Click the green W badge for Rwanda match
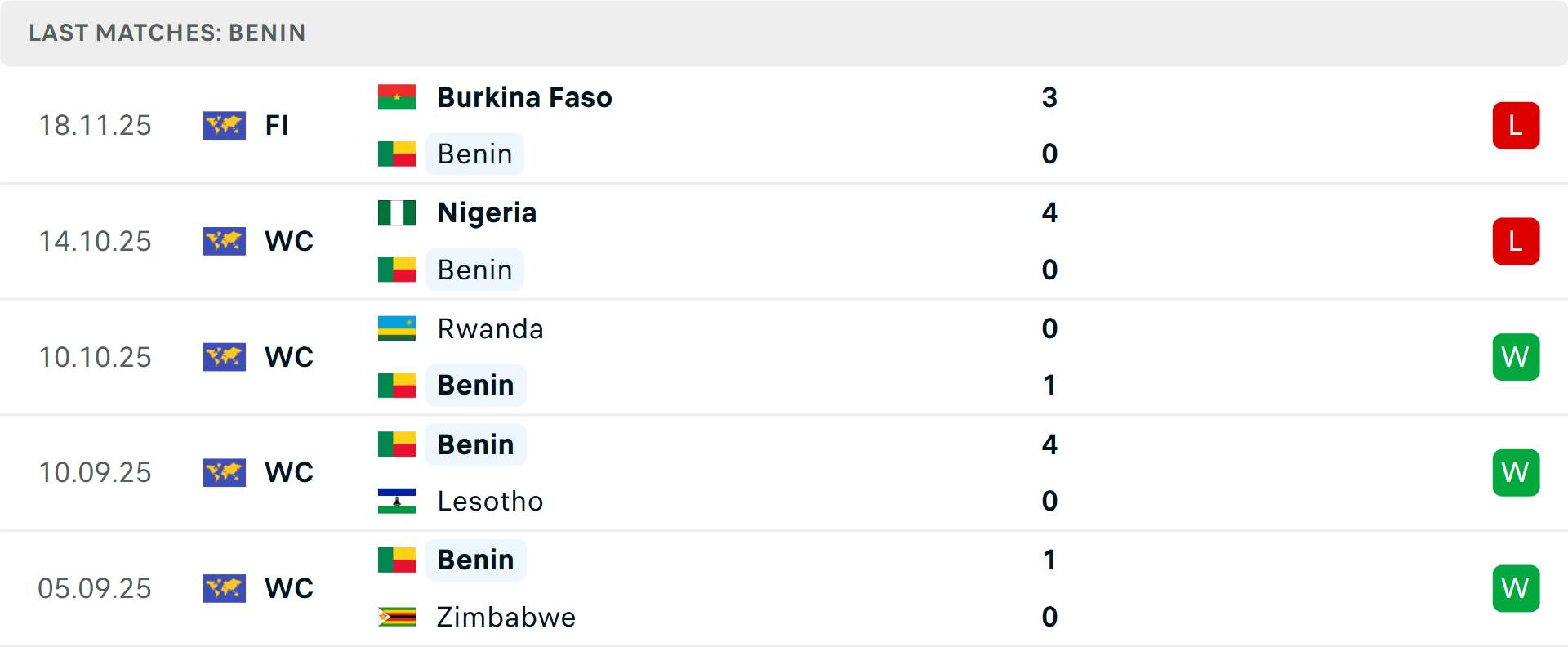The image size is (1568, 647). (1516, 357)
